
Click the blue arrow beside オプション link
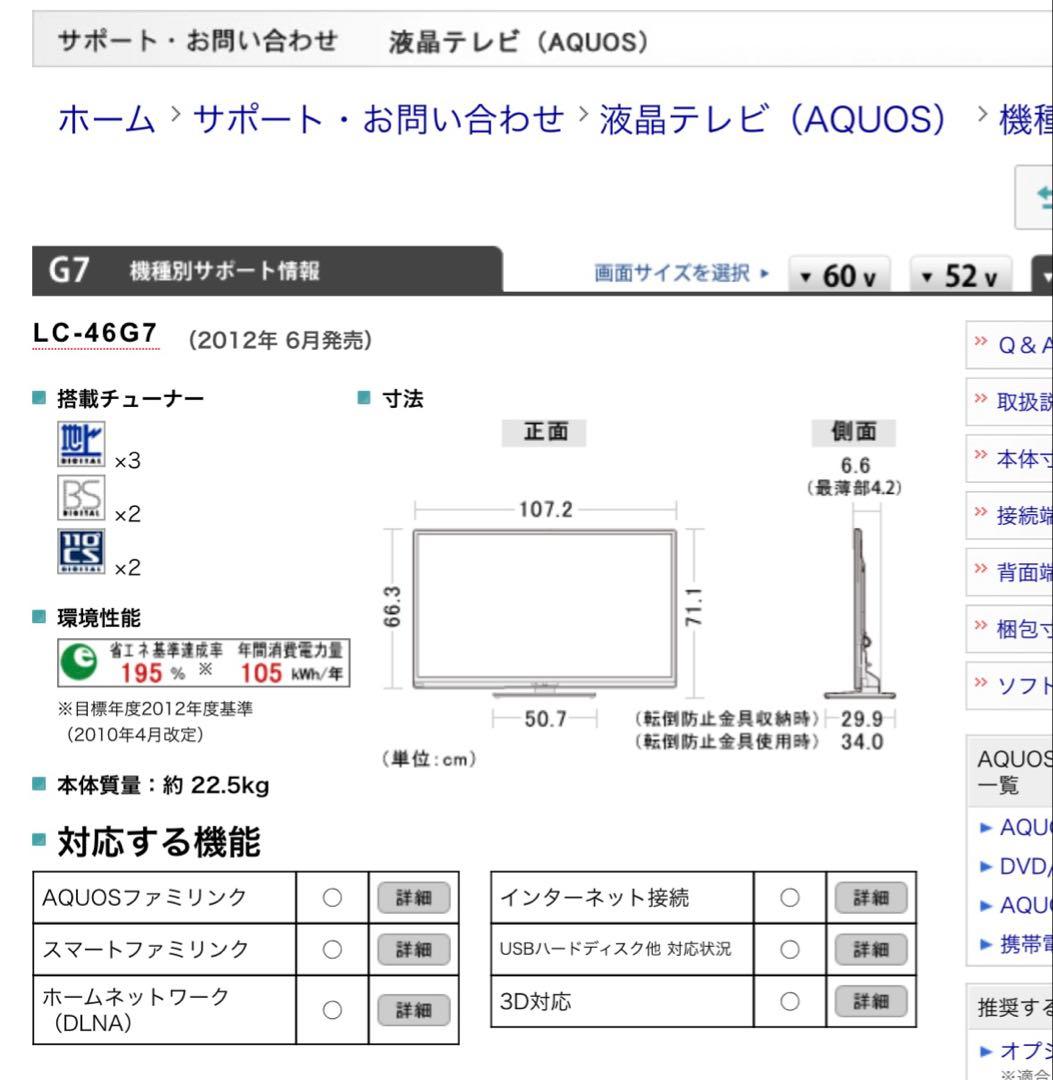pos(985,1047)
